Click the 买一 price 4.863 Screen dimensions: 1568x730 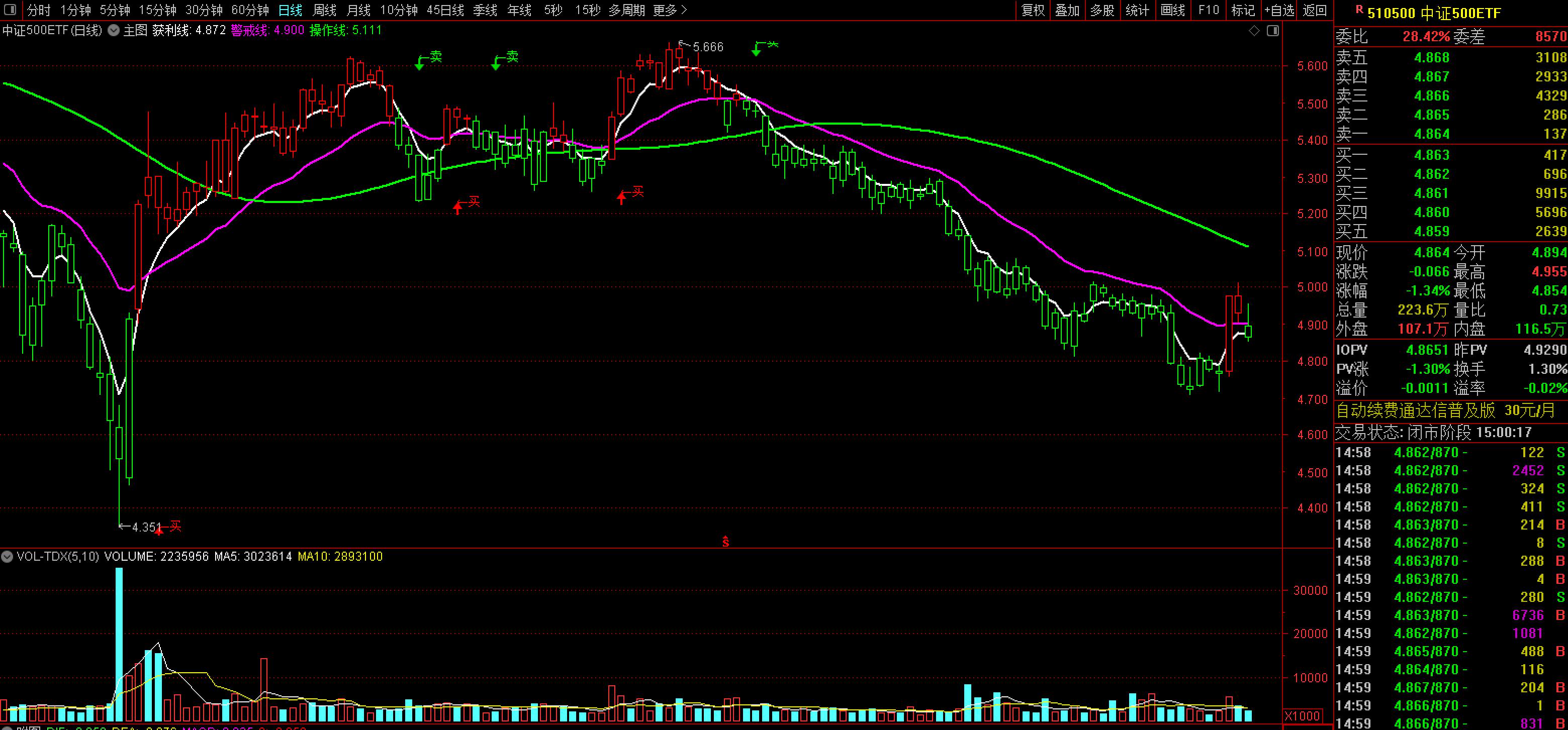tap(1432, 155)
